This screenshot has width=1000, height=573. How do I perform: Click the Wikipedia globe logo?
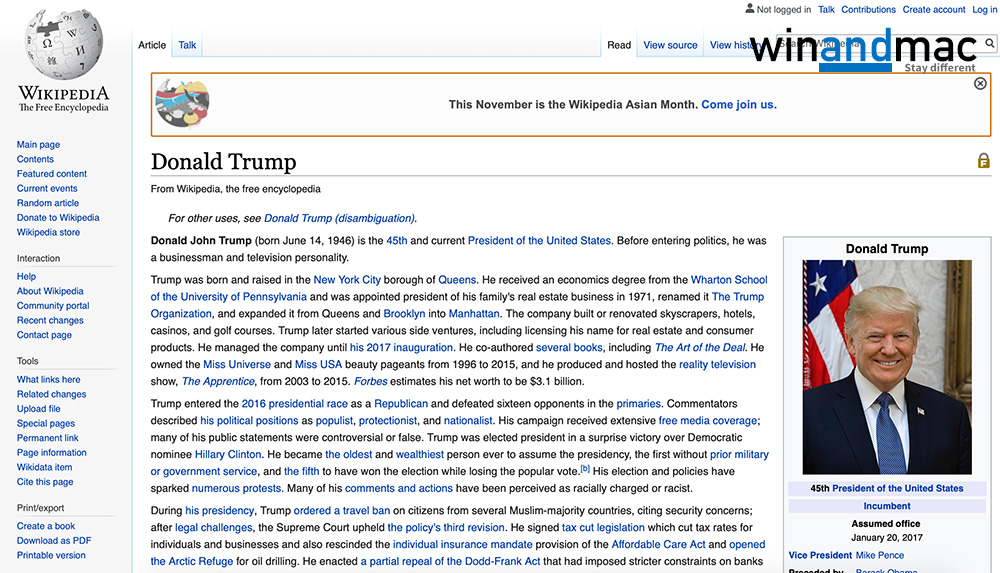tap(63, 45)
